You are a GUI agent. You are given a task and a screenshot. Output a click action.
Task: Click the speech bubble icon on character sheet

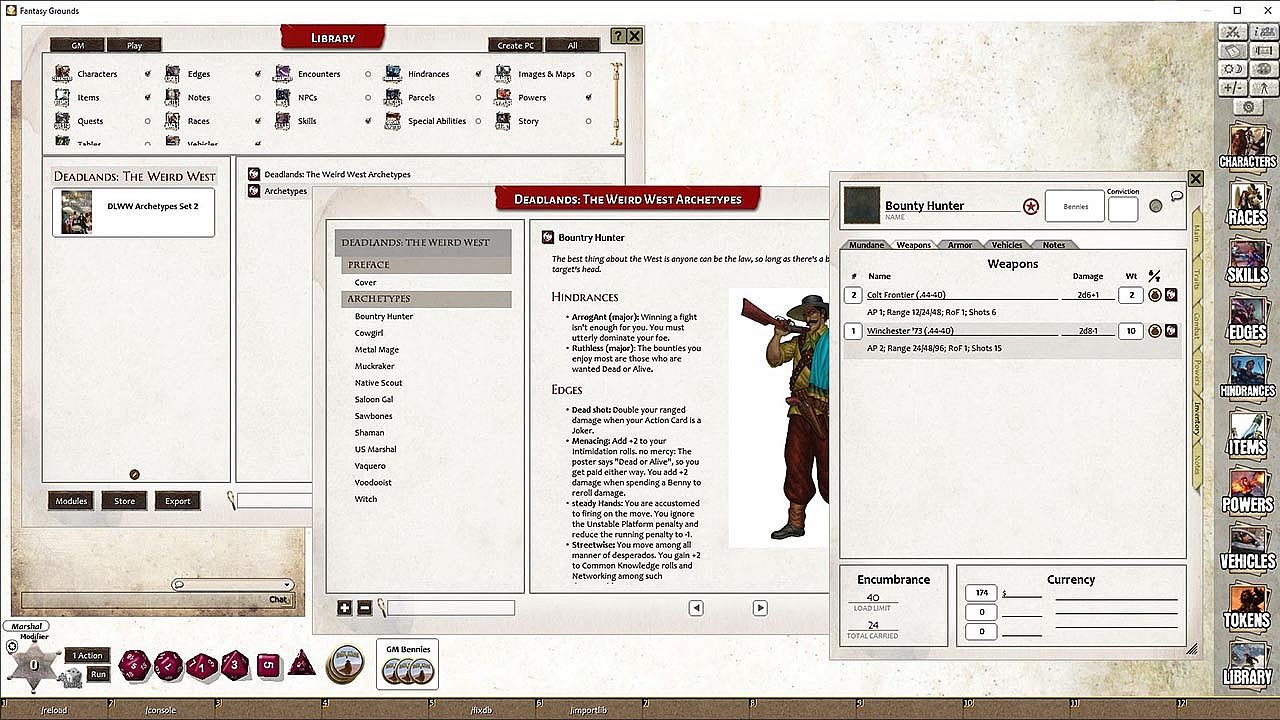[x=1177, y=196]
